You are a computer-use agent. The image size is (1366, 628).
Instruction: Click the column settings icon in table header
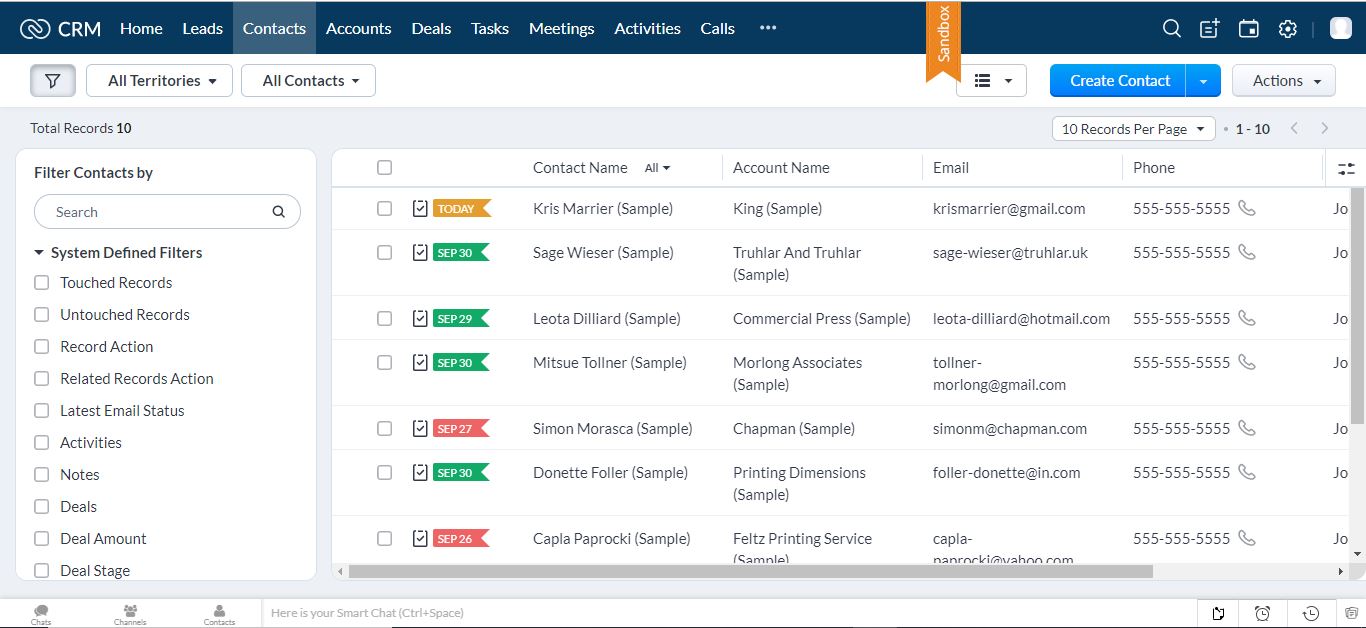(x=1346, y=169)
